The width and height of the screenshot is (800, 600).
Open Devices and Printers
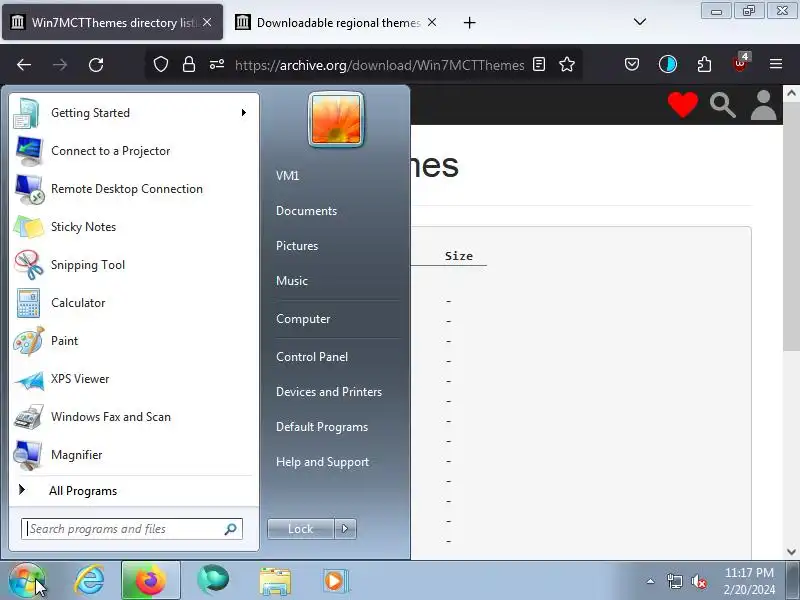329,392
